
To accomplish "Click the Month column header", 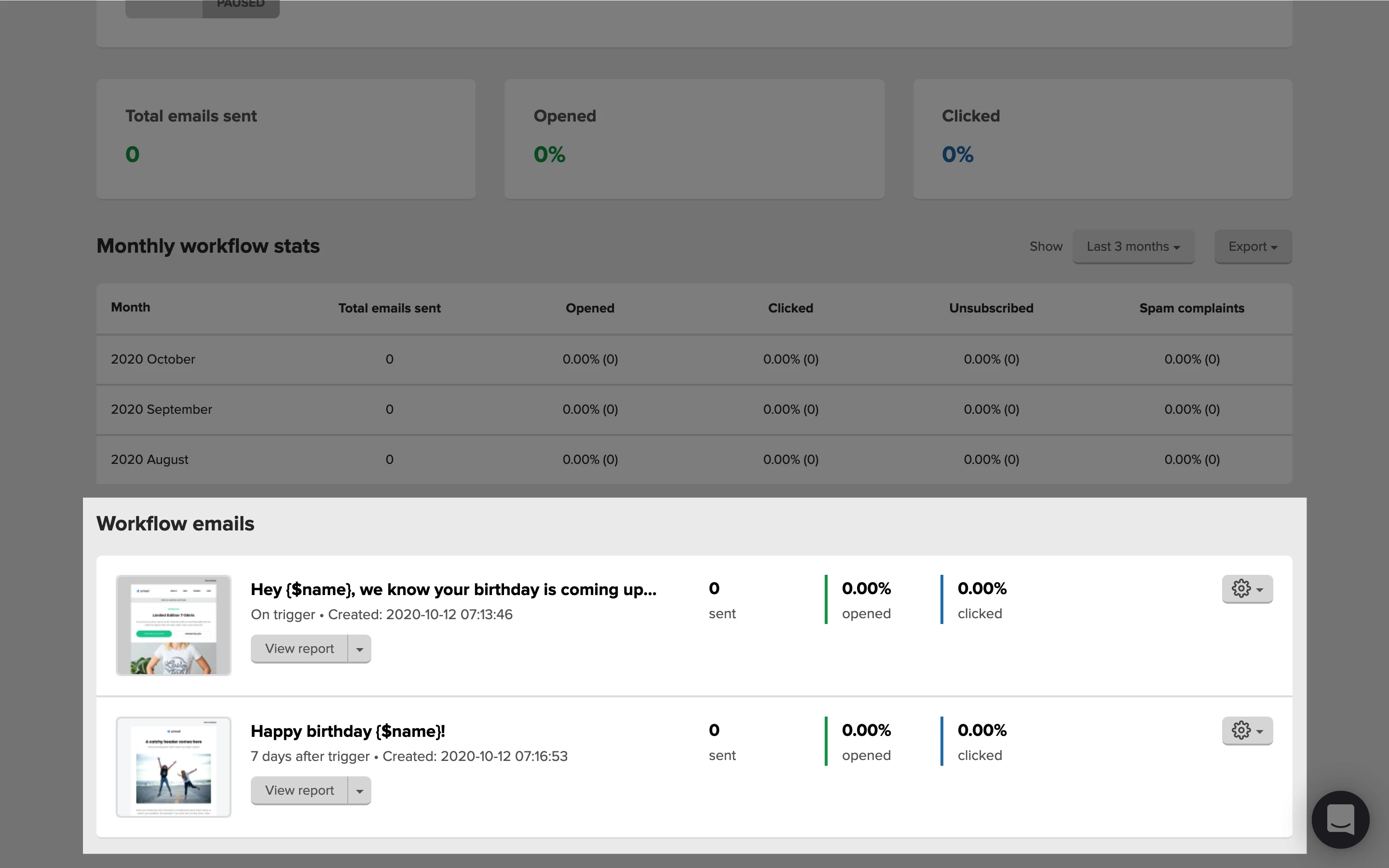I will (x=130, y=308).
